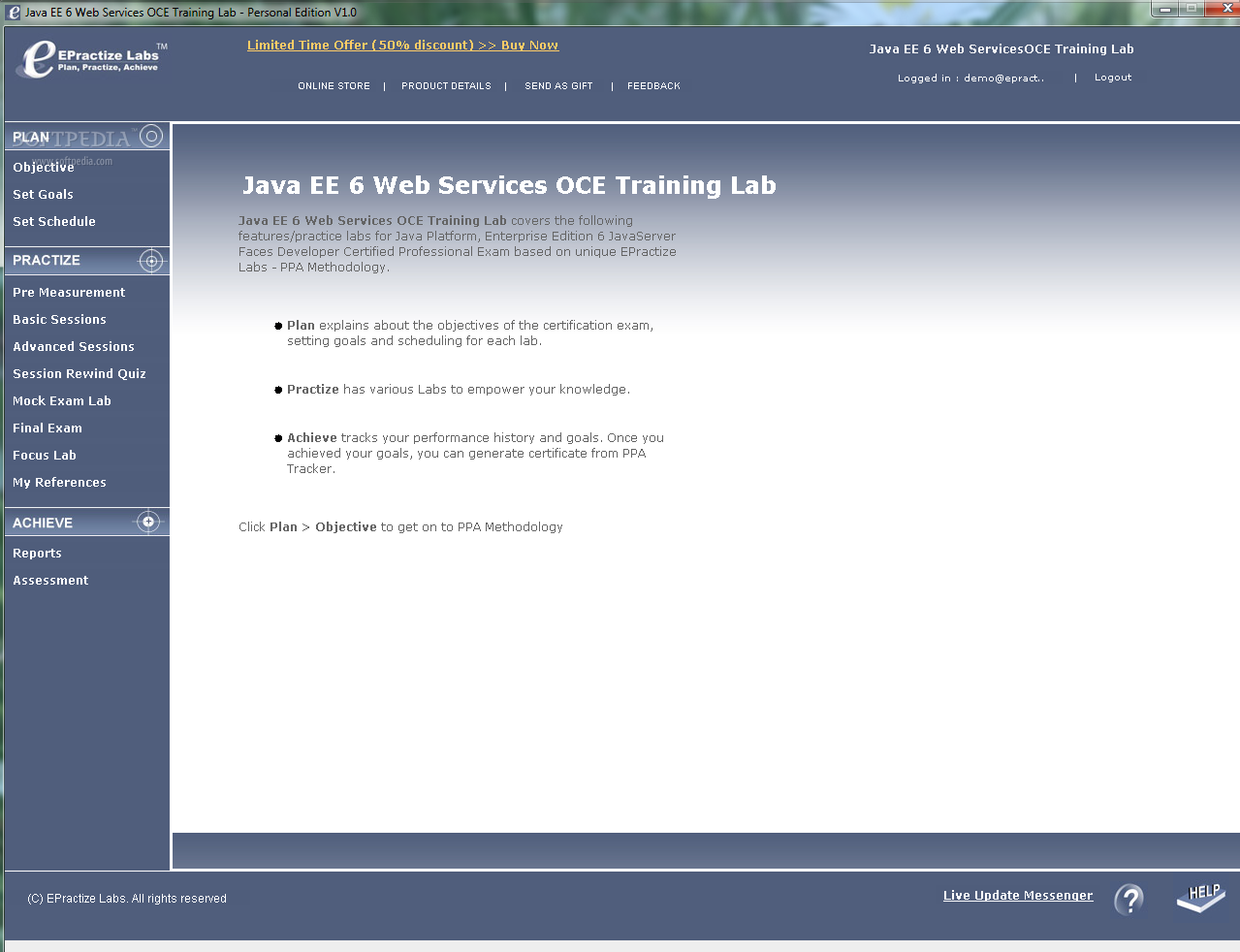
Task: Open Basic Sessions
Action: coord(59,320)
